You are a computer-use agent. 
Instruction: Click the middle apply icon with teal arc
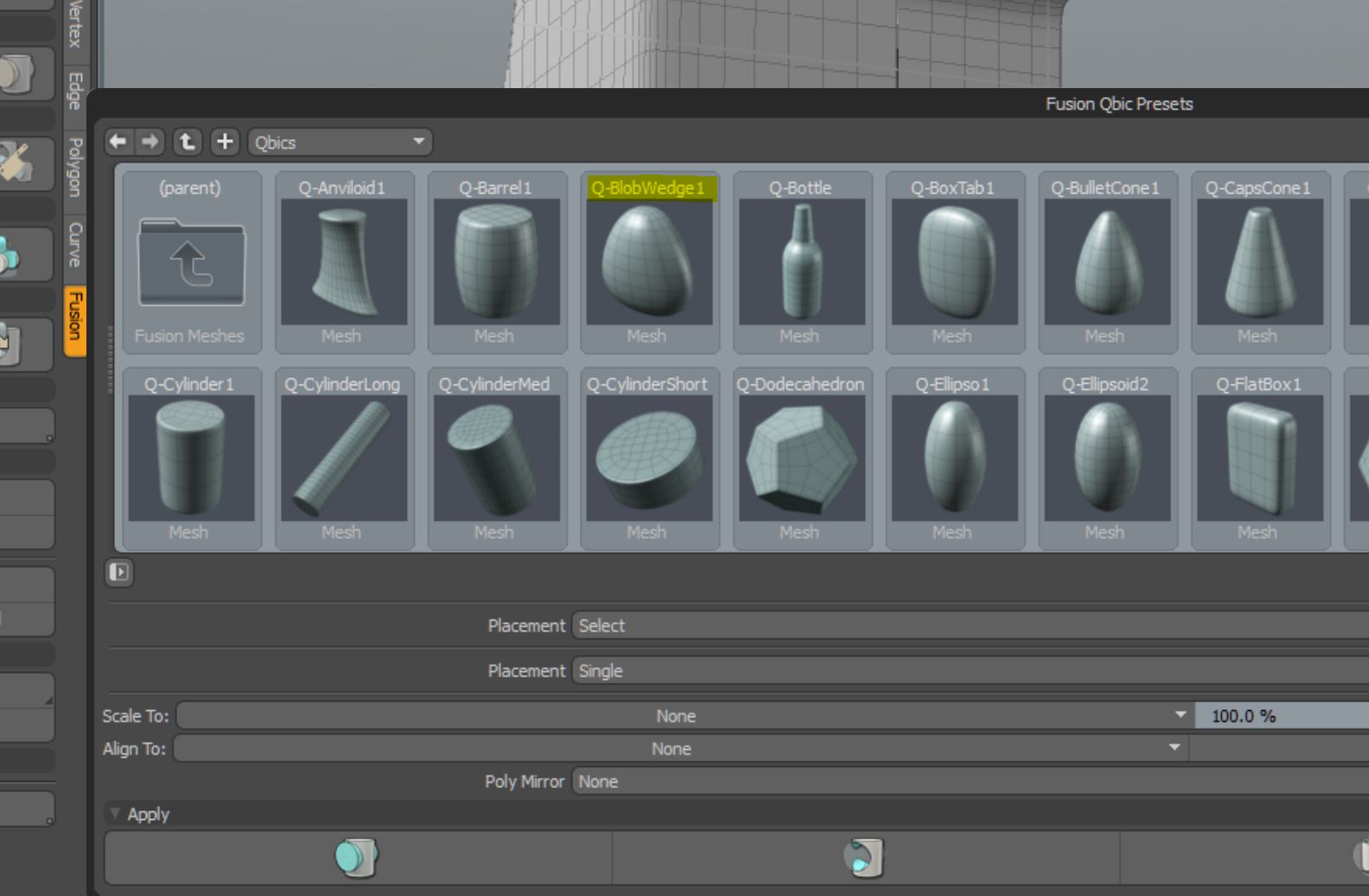864,857
